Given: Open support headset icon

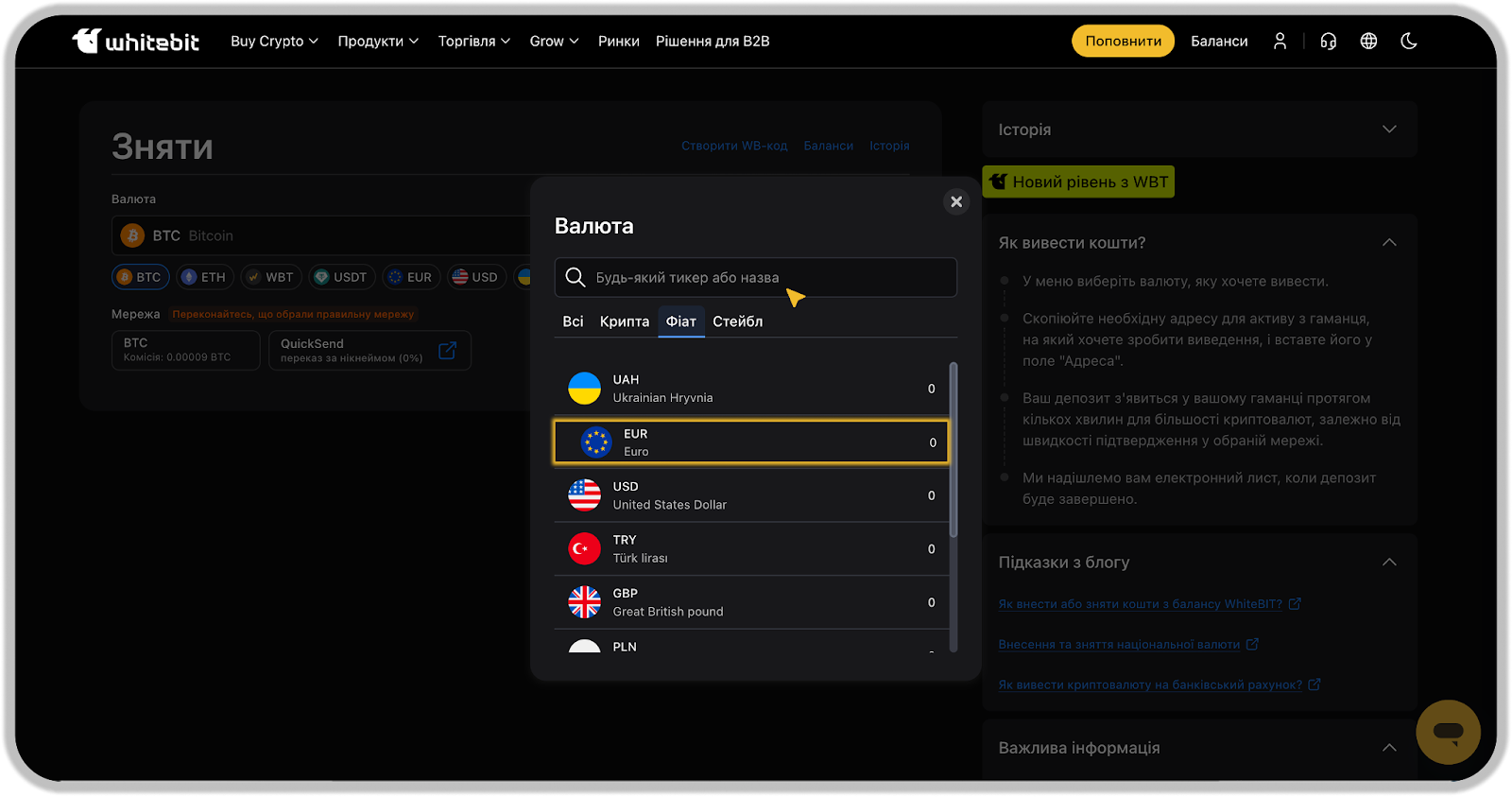Looking at the screenshot, I should 1328,42.
